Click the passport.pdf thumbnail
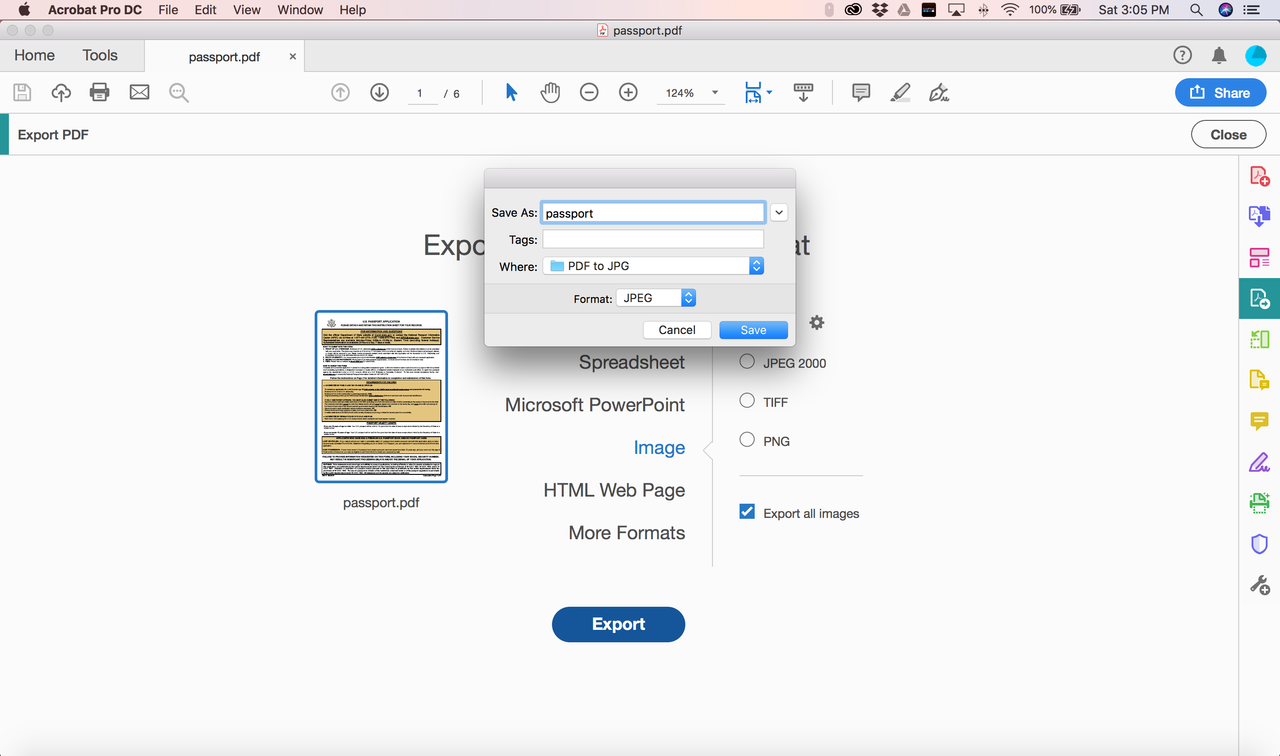Image resolution: width=1280 pixels, height=756 pixels. click(381, 397)
